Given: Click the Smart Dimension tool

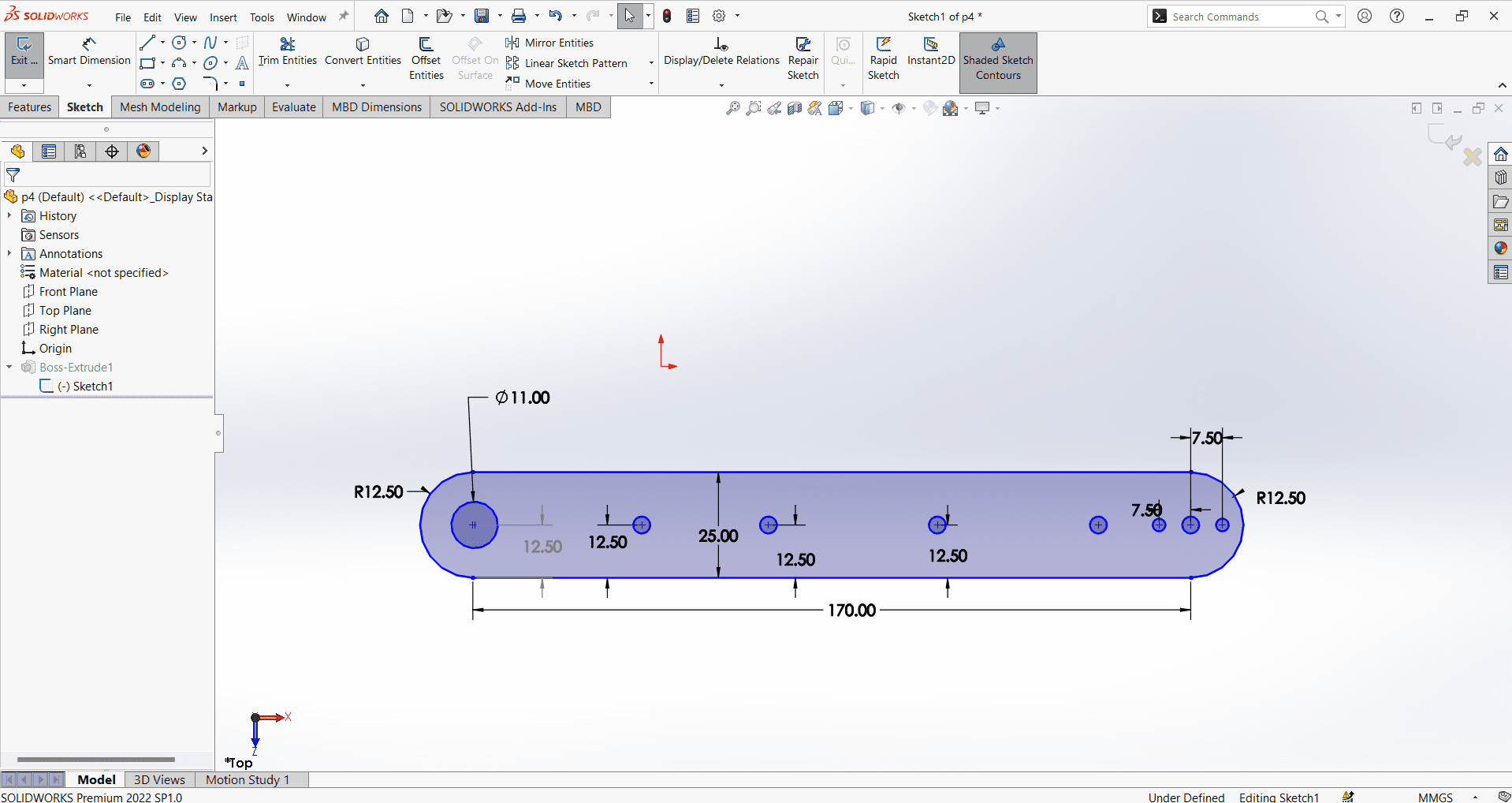Looking at the screenshot, I should 89,51.
